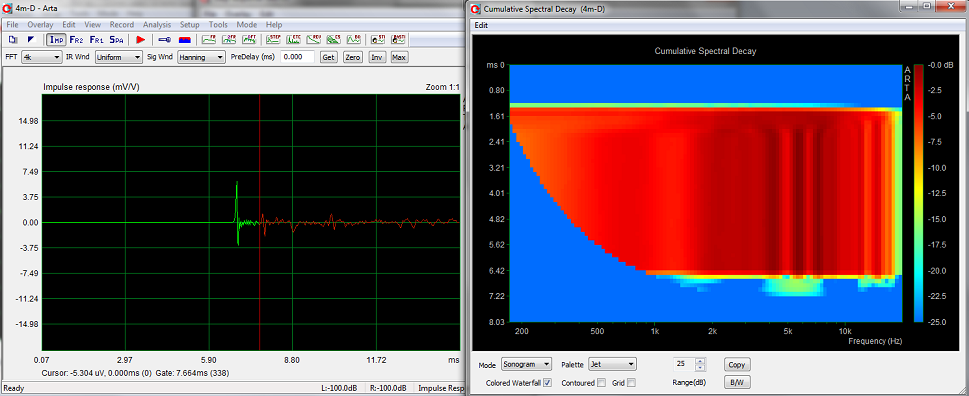Open the rightmost acoustic parameters icon
This screenshot has width=969, height=396.
point(399,40)
